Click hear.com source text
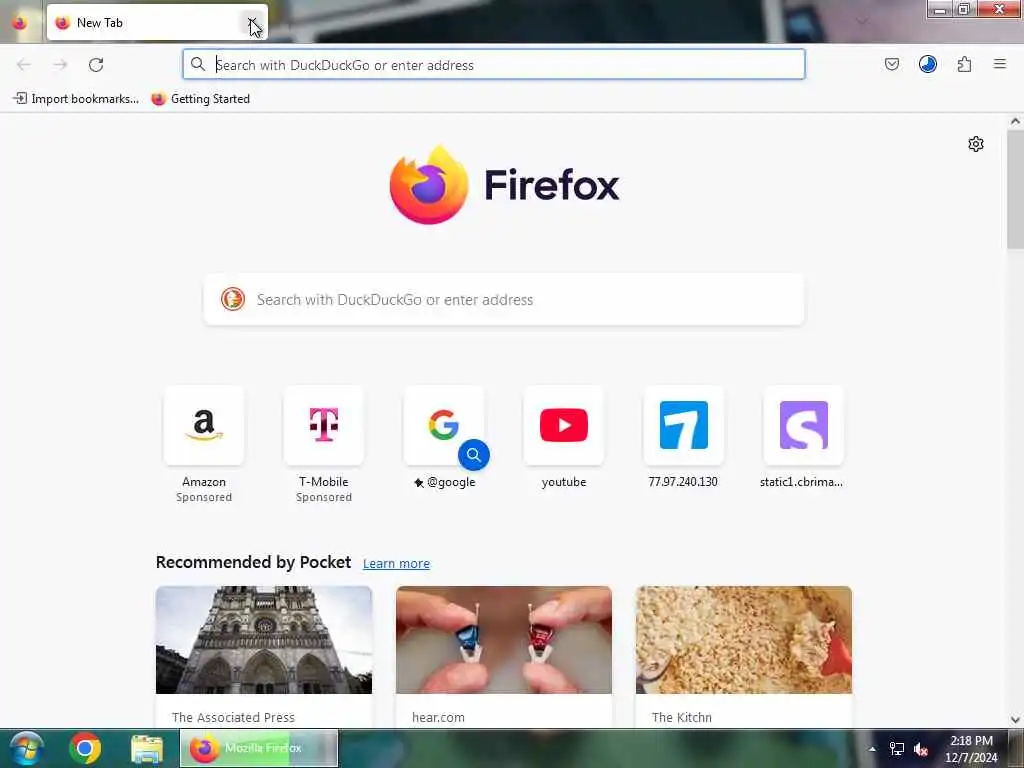This screenshot has width=1024, height=768. click(438, 717)
